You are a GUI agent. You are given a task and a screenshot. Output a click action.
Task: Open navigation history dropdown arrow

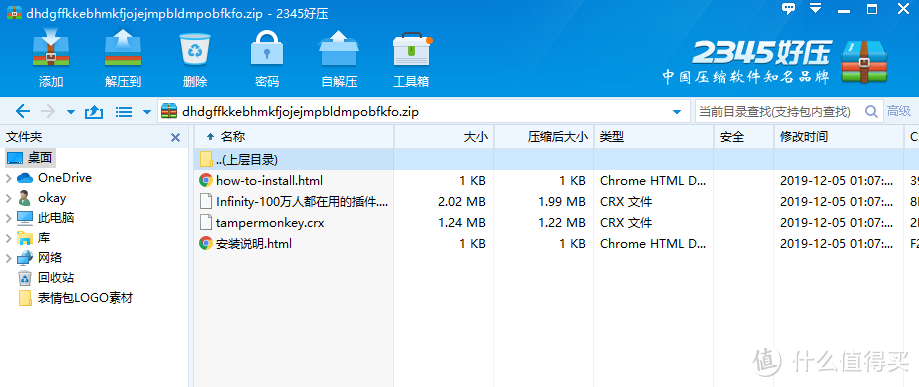point(71,111)
